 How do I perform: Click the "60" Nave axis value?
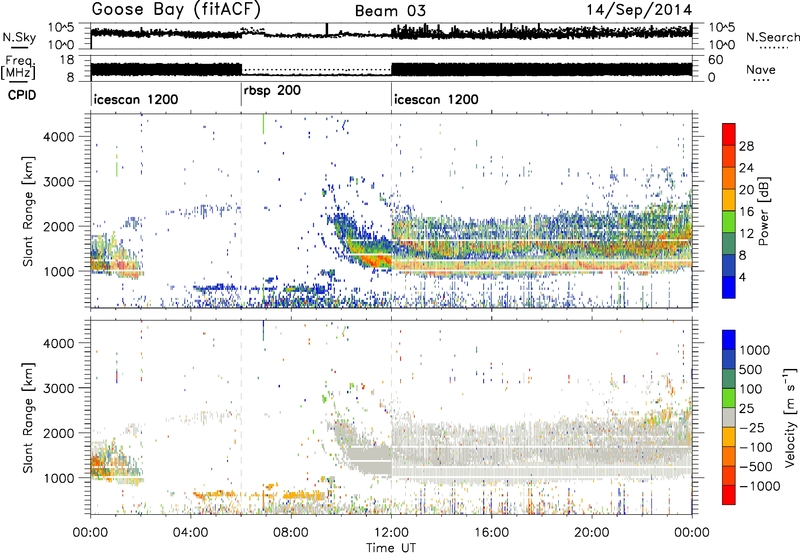click(715, 60)
